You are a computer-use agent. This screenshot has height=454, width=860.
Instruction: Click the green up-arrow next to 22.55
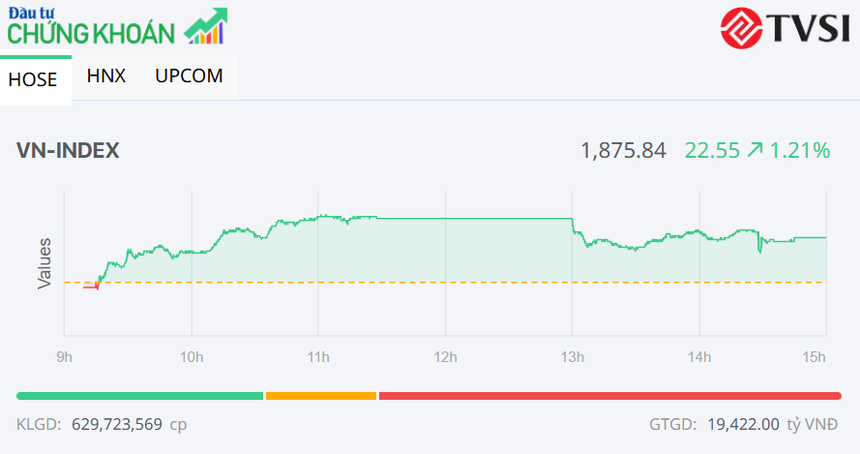(755, 151)
